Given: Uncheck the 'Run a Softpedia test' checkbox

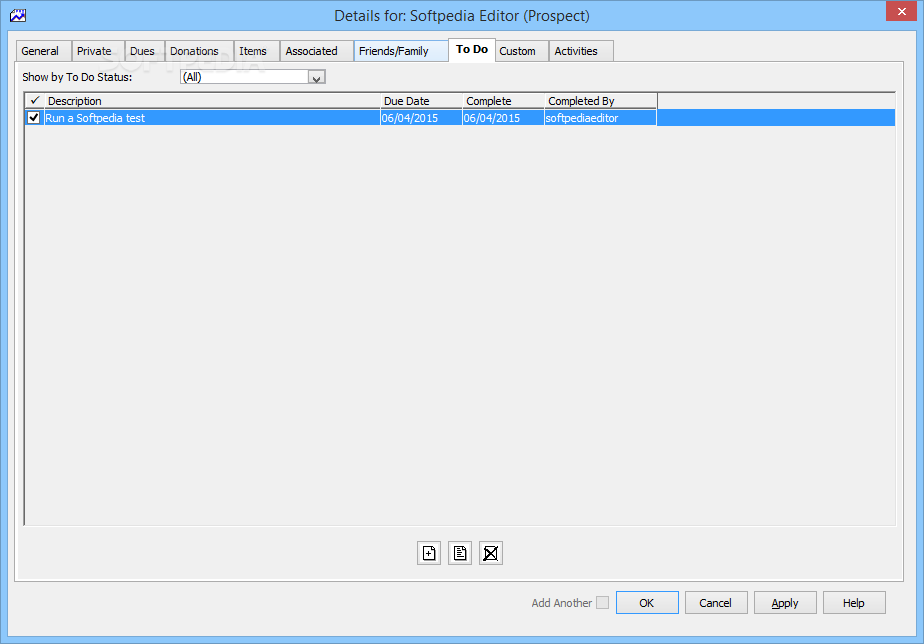Looking at the screenshot, I should point(34,118).
